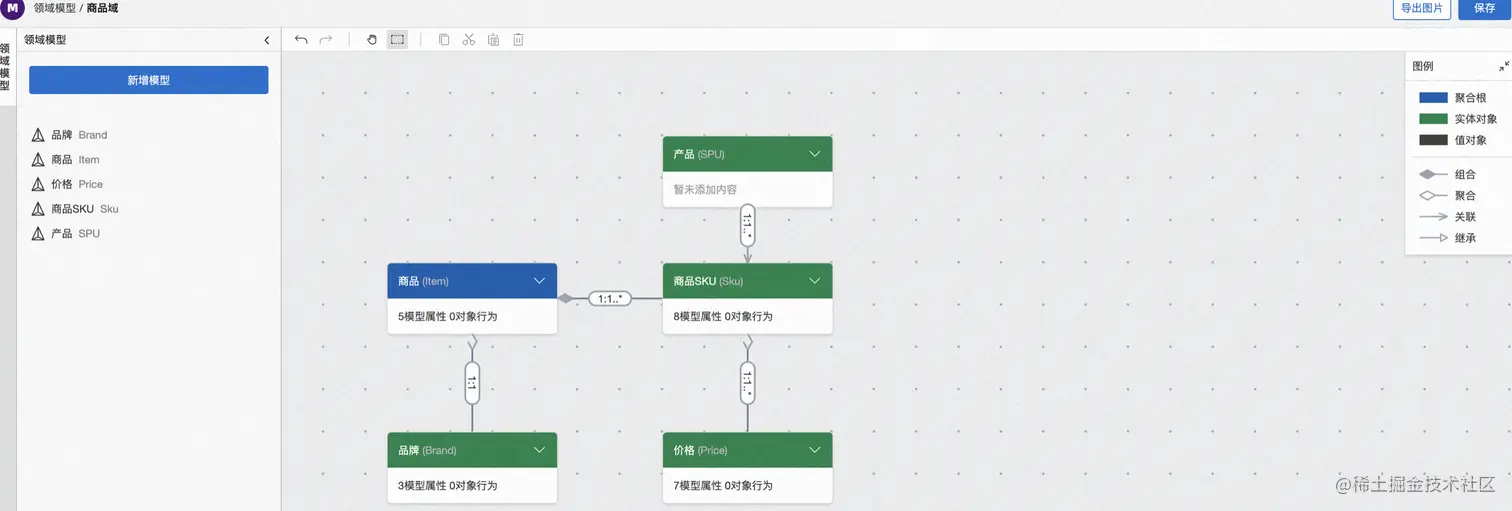The height and width of the screenshot is (511, 1512).
Task: Click the 聚合 hollow diamond symbol
Action: 1433,196
